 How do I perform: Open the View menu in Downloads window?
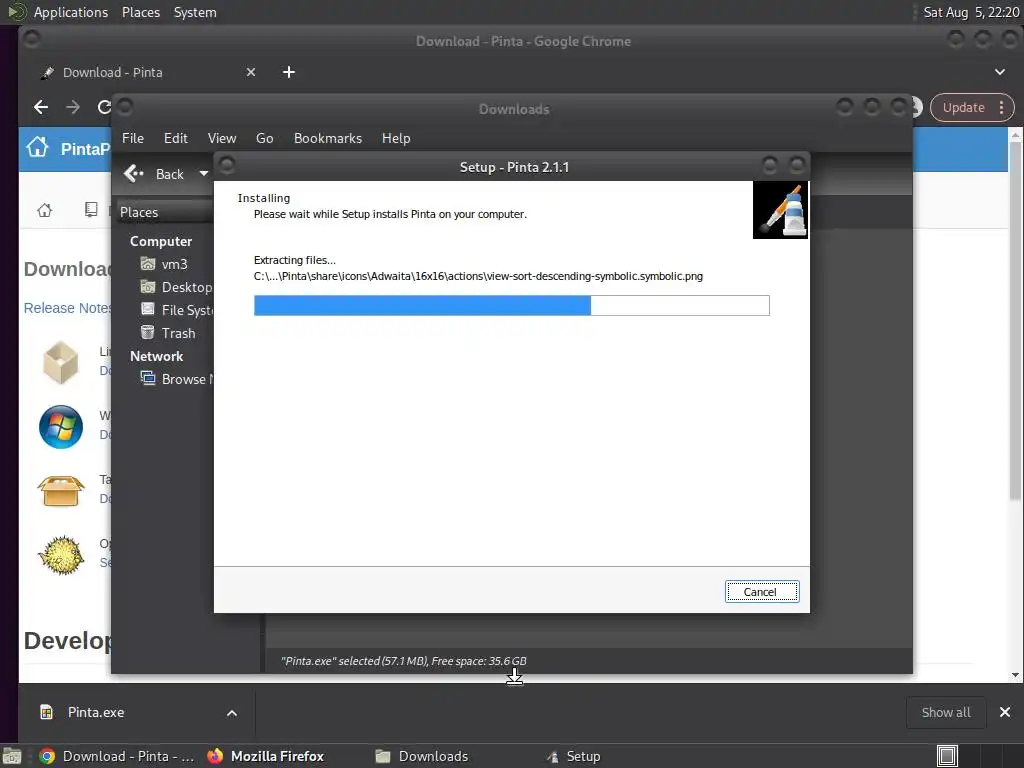point(222,138)
